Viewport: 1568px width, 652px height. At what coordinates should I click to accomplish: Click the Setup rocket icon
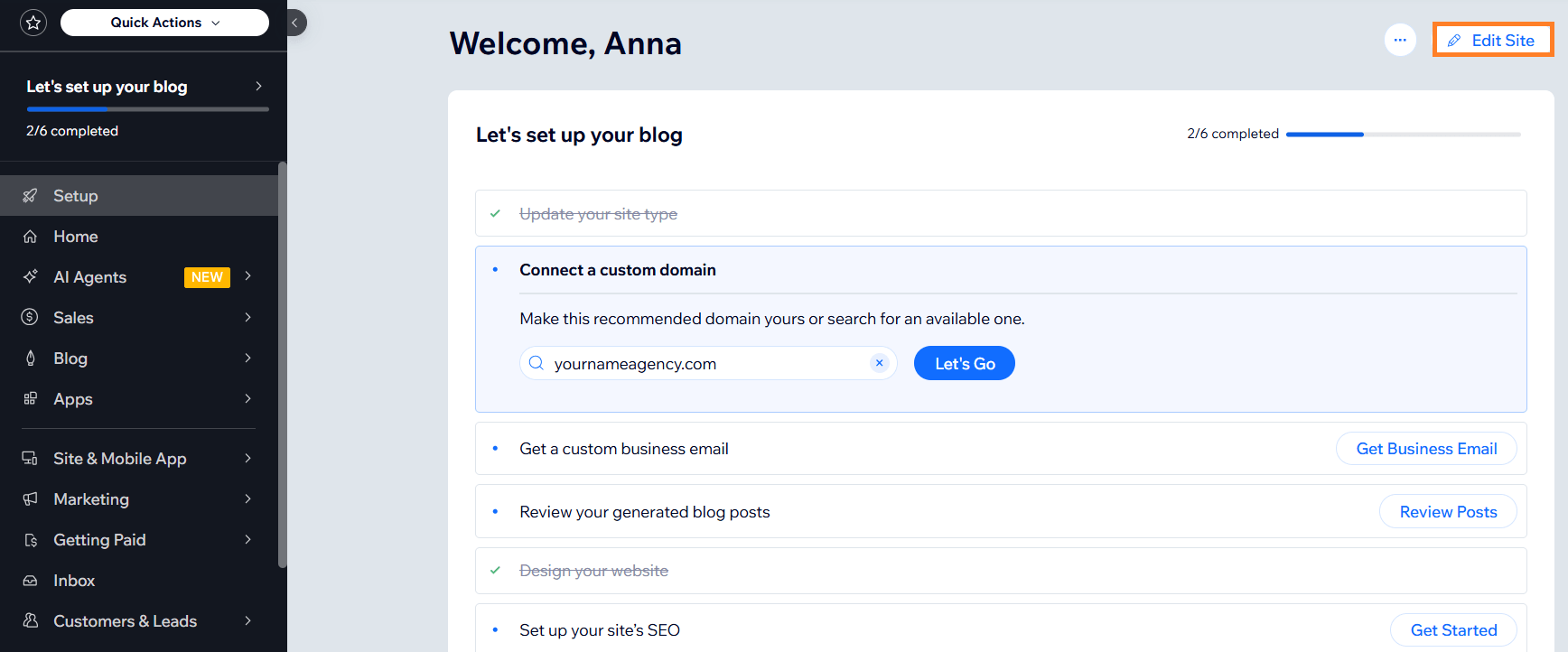[30, 196]
